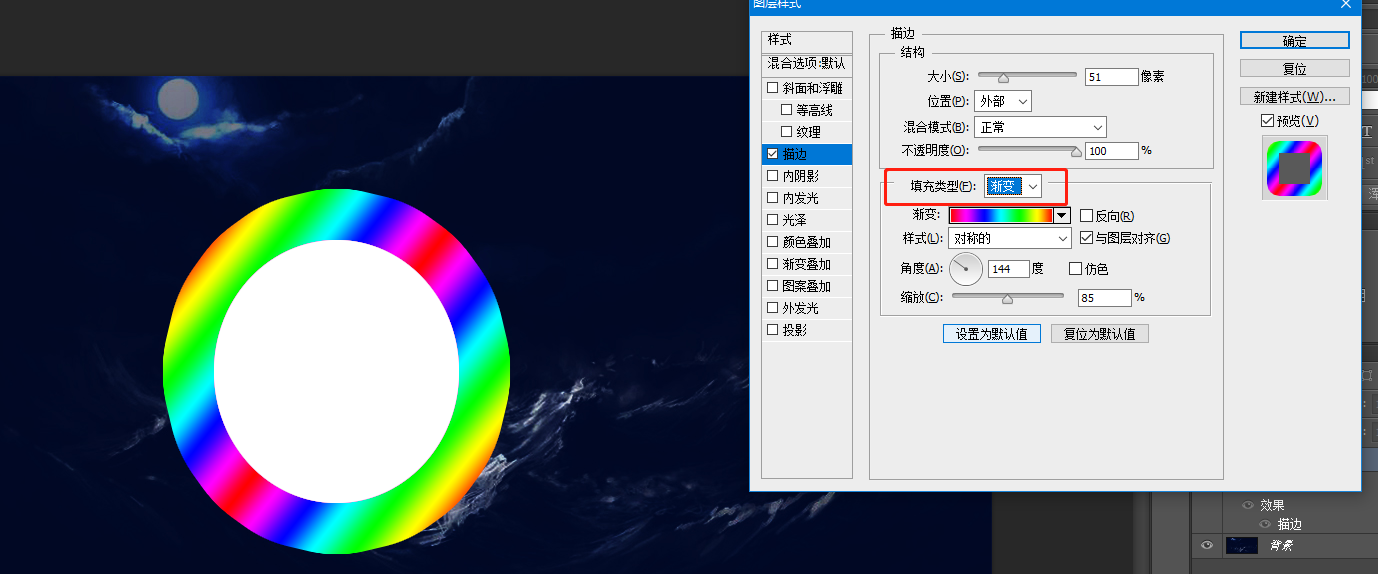The image size is (1378, 574).
Task: Hide the 背景 layer eye icon
Action: coord(1207,545)
